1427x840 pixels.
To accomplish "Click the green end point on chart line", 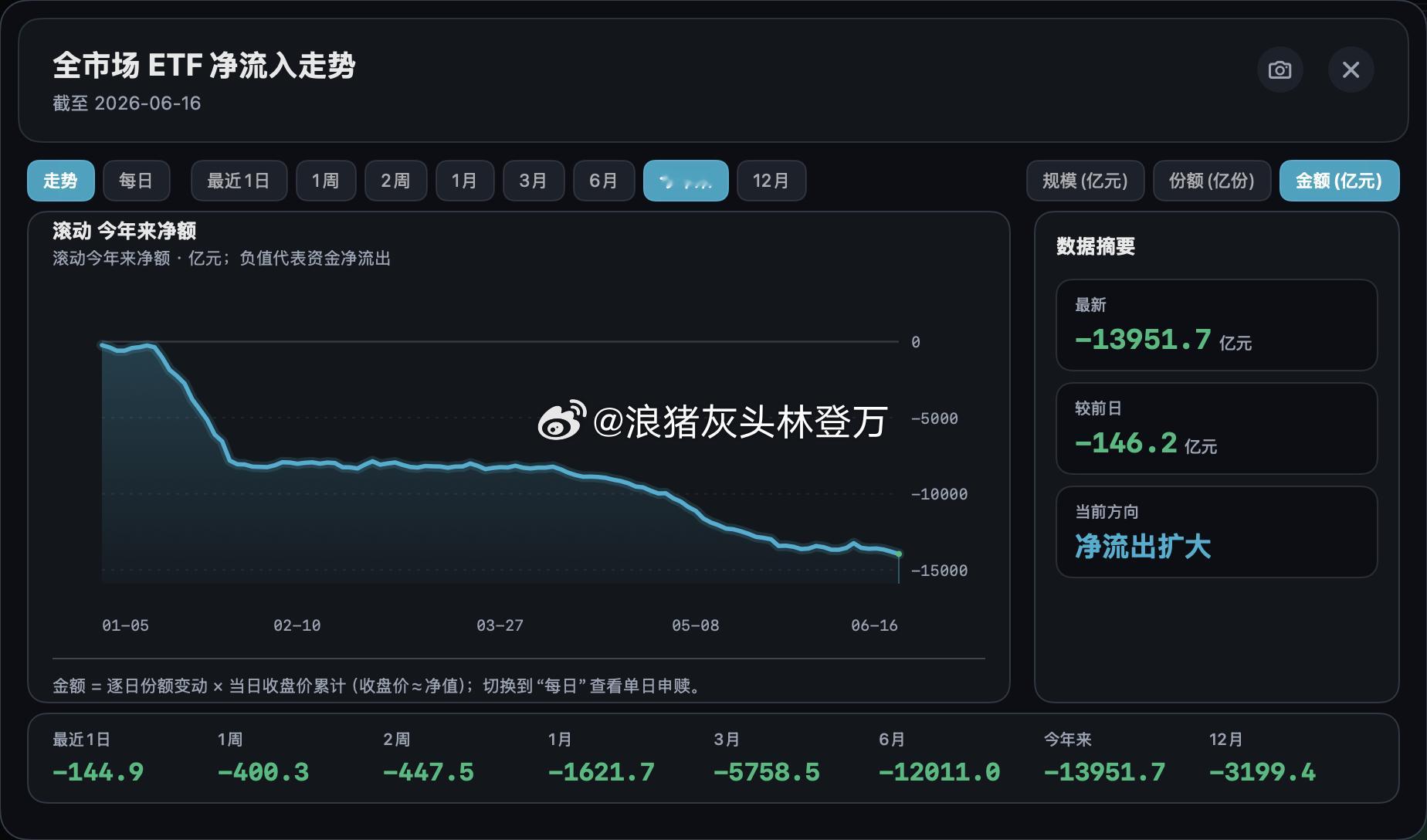I will [899, 554].
